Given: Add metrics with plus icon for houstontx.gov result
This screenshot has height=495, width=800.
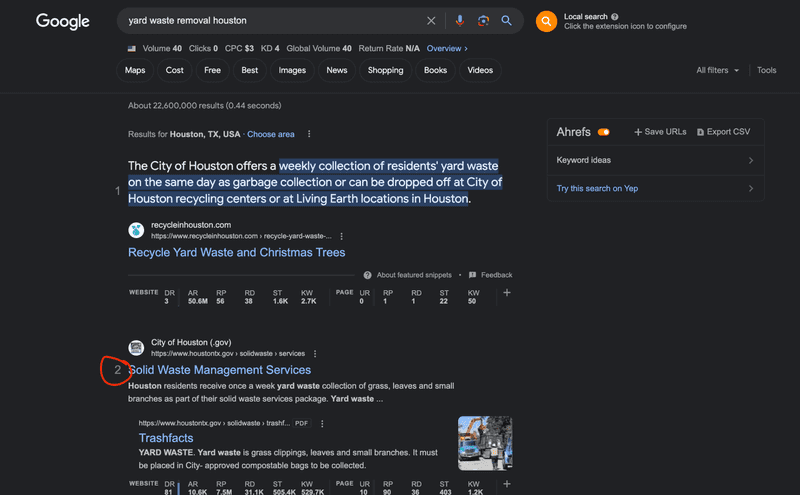Looking at the screenshot, I should 507,484.
